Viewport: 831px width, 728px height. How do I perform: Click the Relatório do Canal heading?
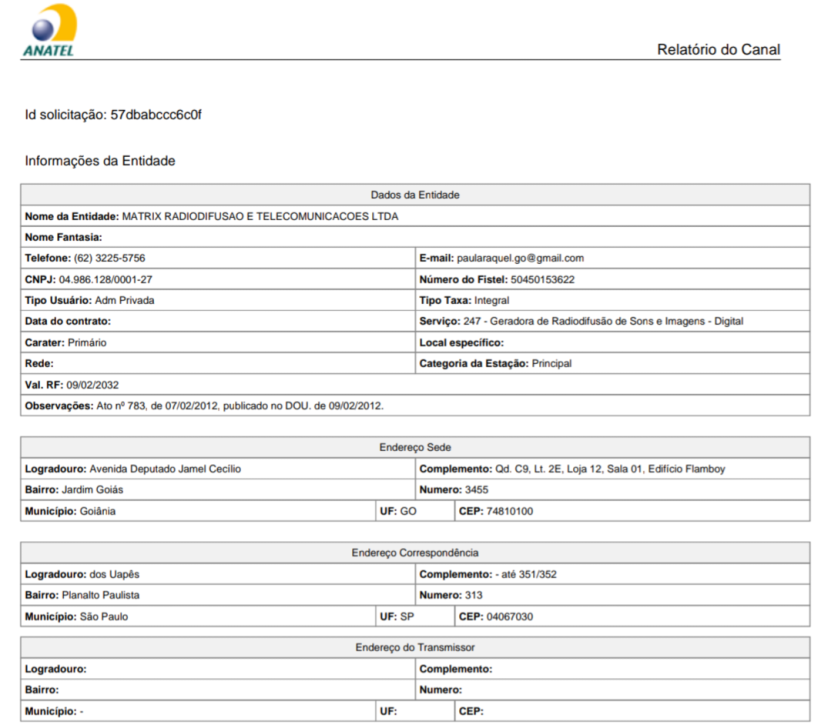coord(718,50)
